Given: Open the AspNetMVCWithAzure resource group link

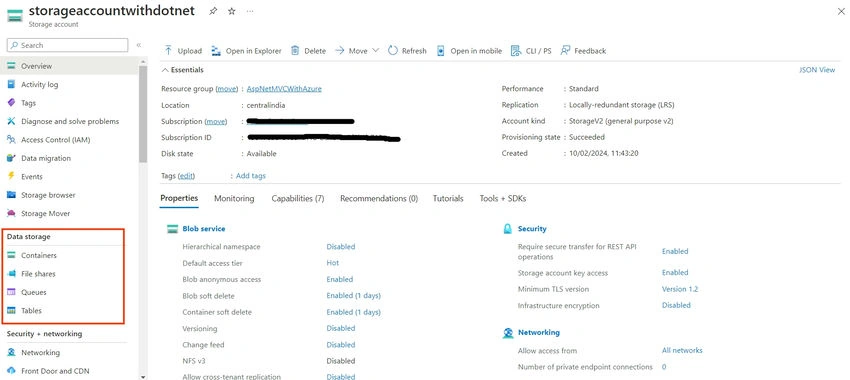Looking at the screenshot, I should click(284, 88).
